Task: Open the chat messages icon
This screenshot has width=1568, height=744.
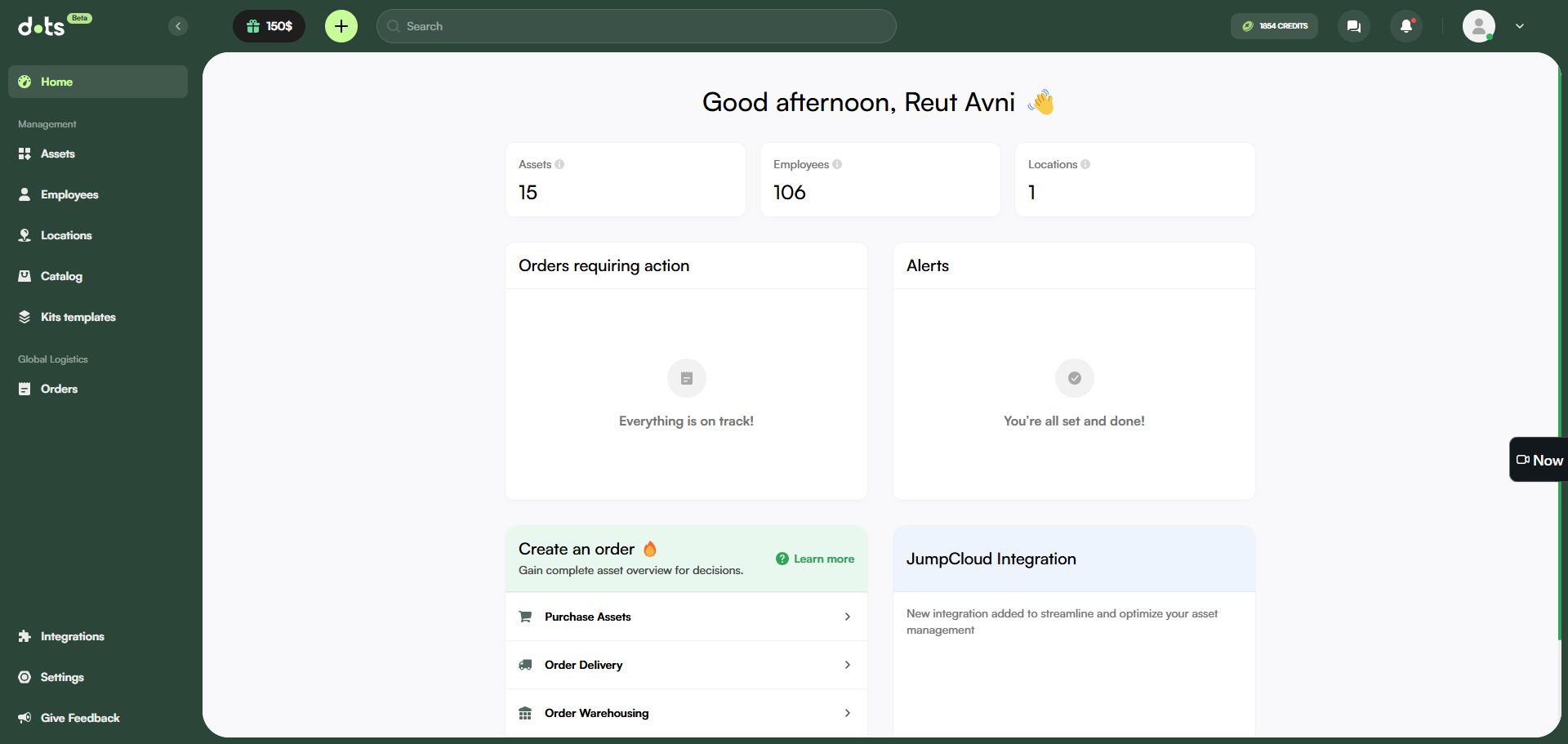Action: point(1353,26)
